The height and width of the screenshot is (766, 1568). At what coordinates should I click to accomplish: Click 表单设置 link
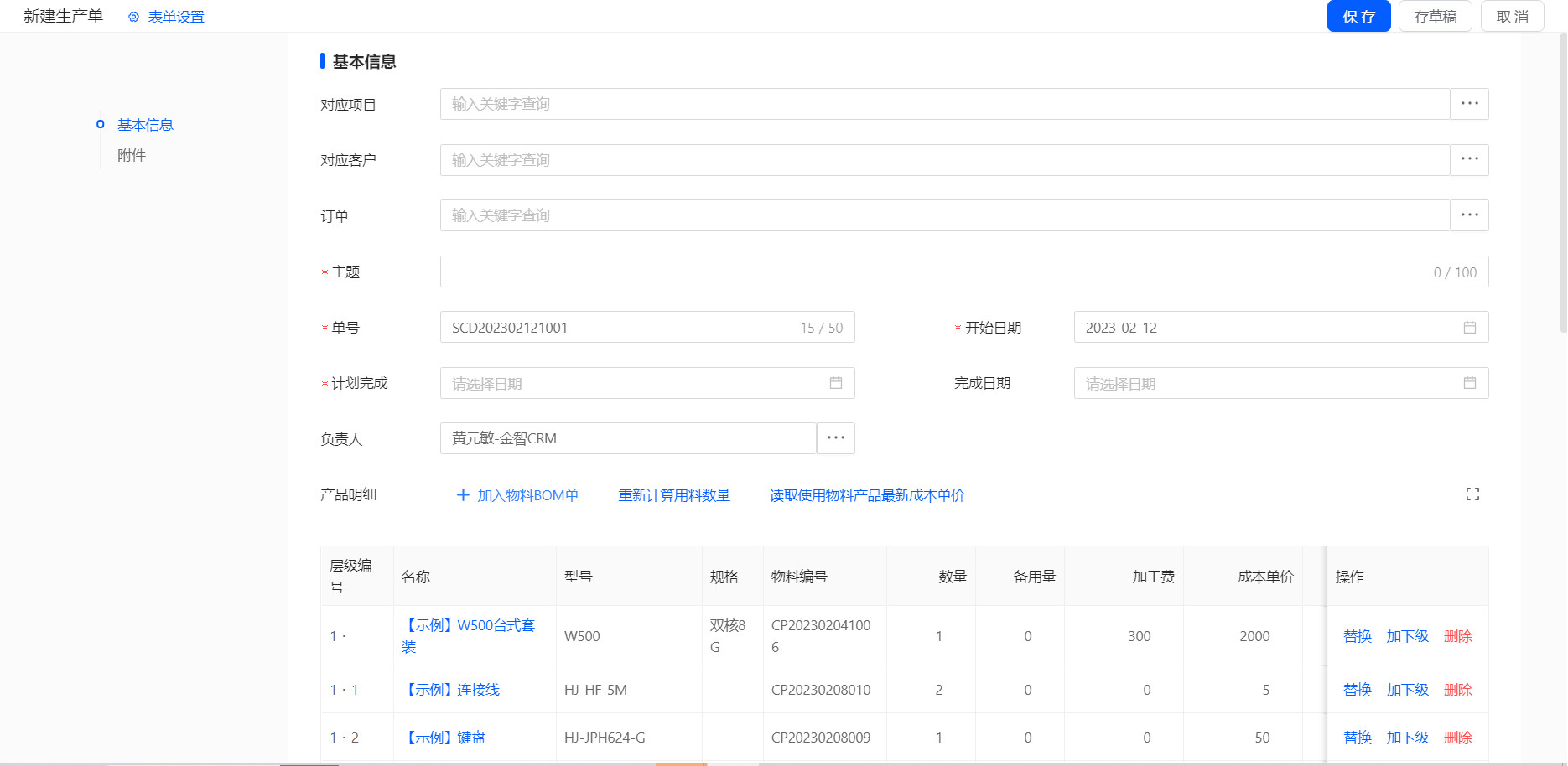pyautogui.click(x=176, y=17)
